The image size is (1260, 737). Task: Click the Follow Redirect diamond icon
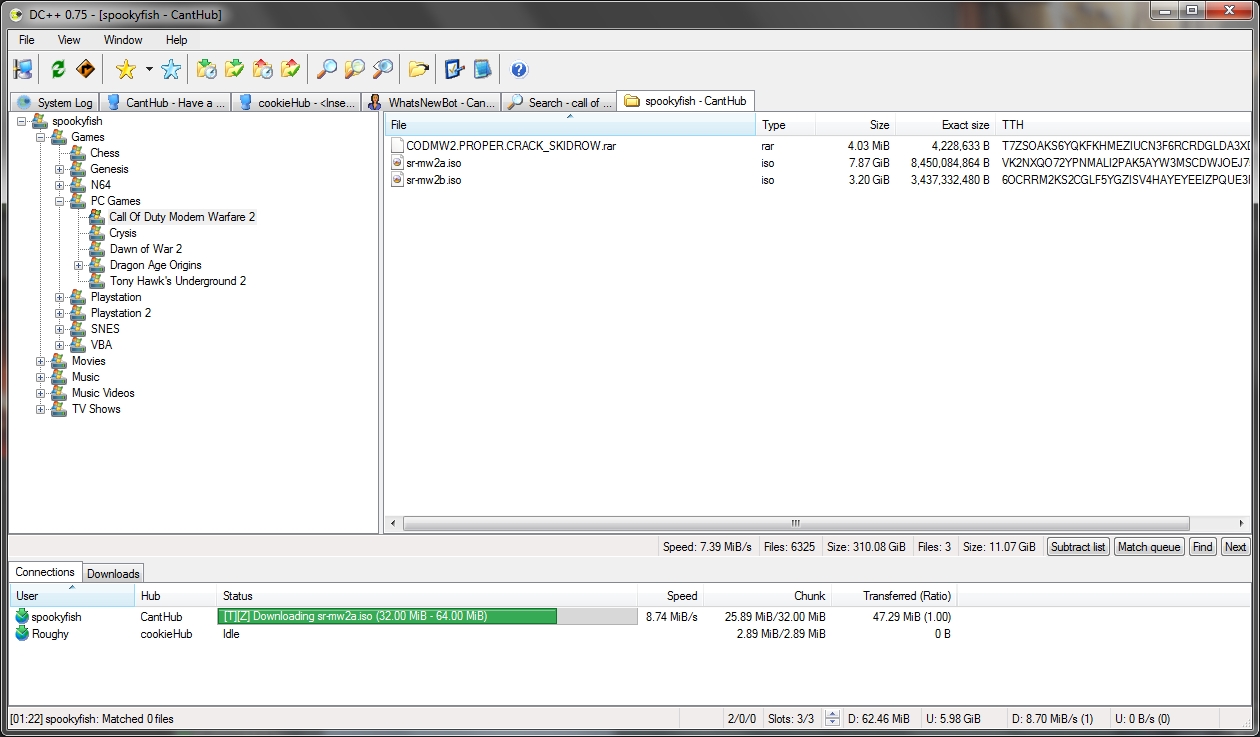point(86,69)
